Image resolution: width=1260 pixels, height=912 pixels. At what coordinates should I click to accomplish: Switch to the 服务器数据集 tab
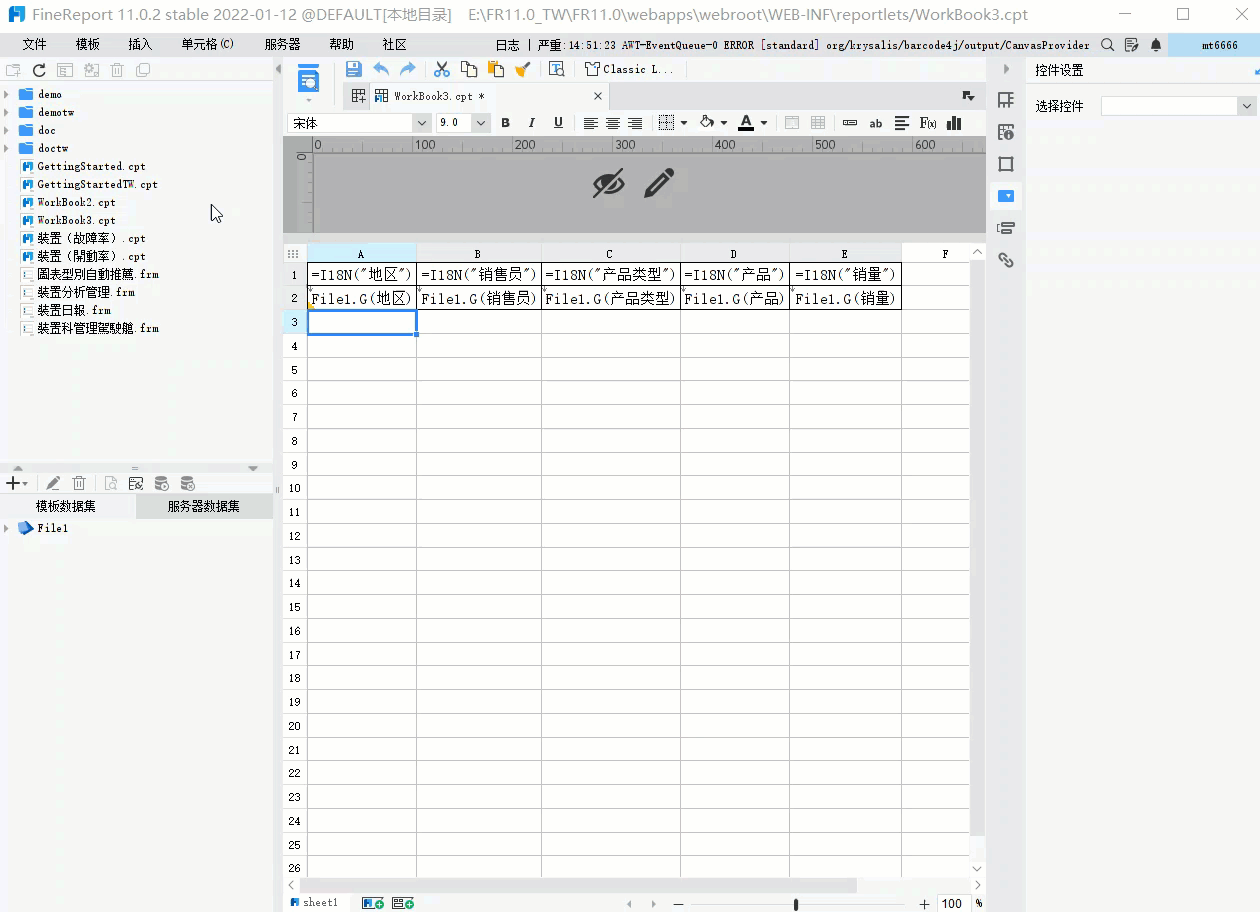click(204, 506)
